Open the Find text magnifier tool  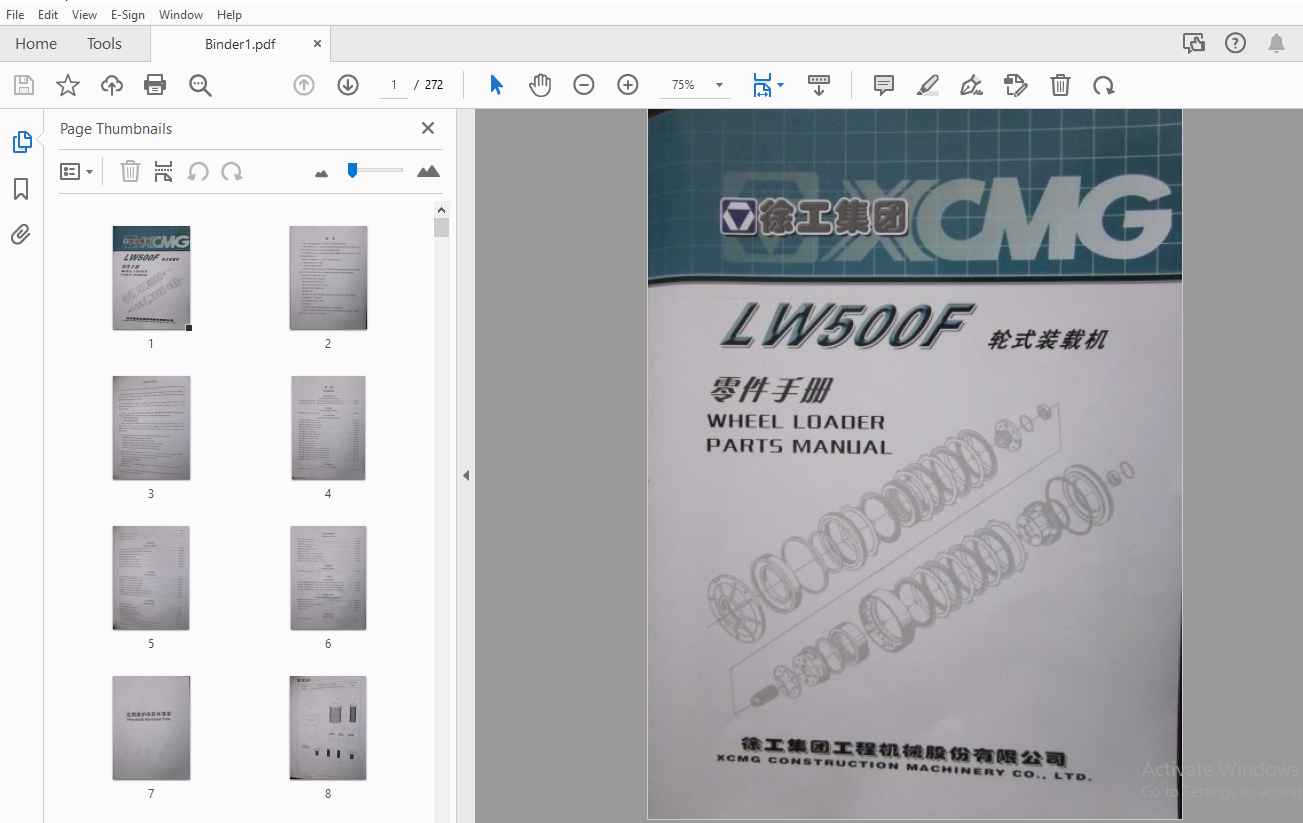pos(200,85)
